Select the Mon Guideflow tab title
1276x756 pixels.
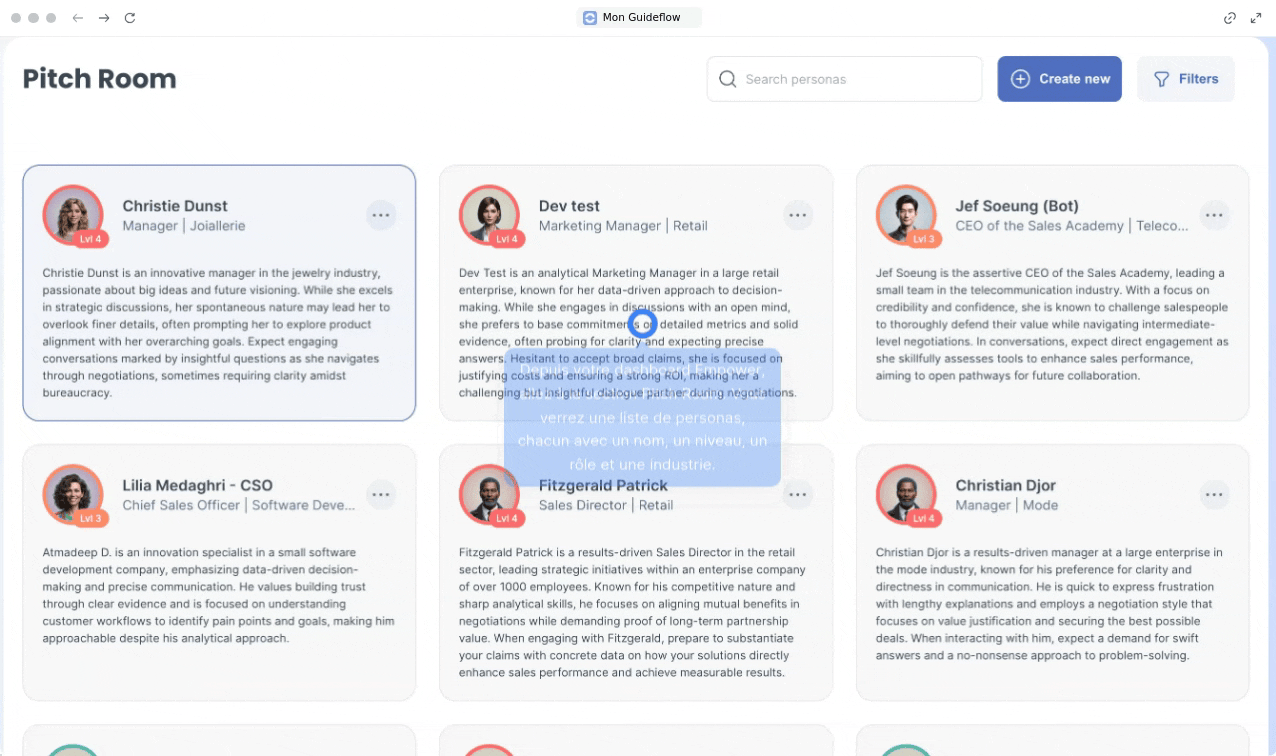[640, 18]
